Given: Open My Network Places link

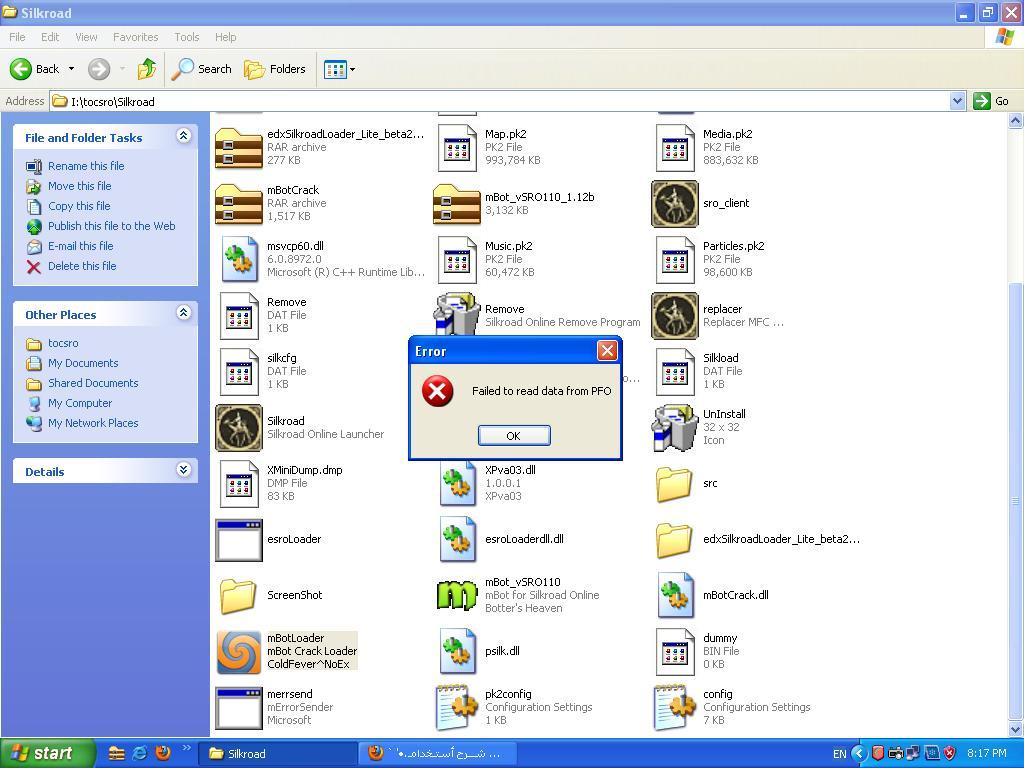Looking at the screenshot, I should [93, 423].
